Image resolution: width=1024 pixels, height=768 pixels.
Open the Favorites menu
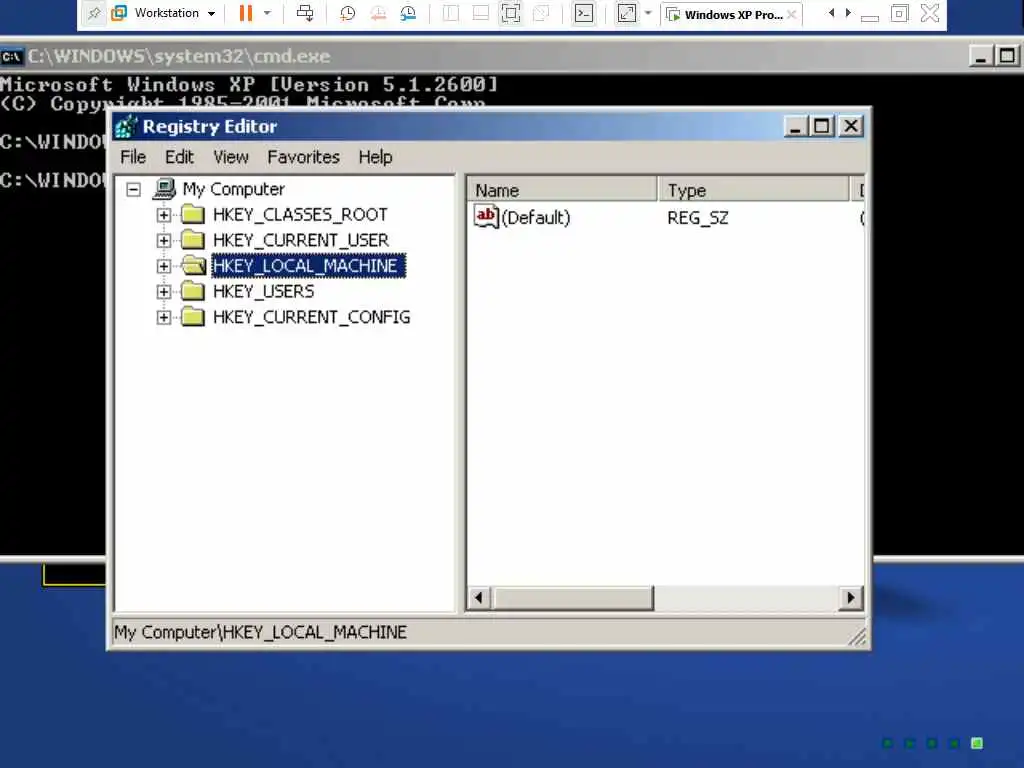point(304,157)
